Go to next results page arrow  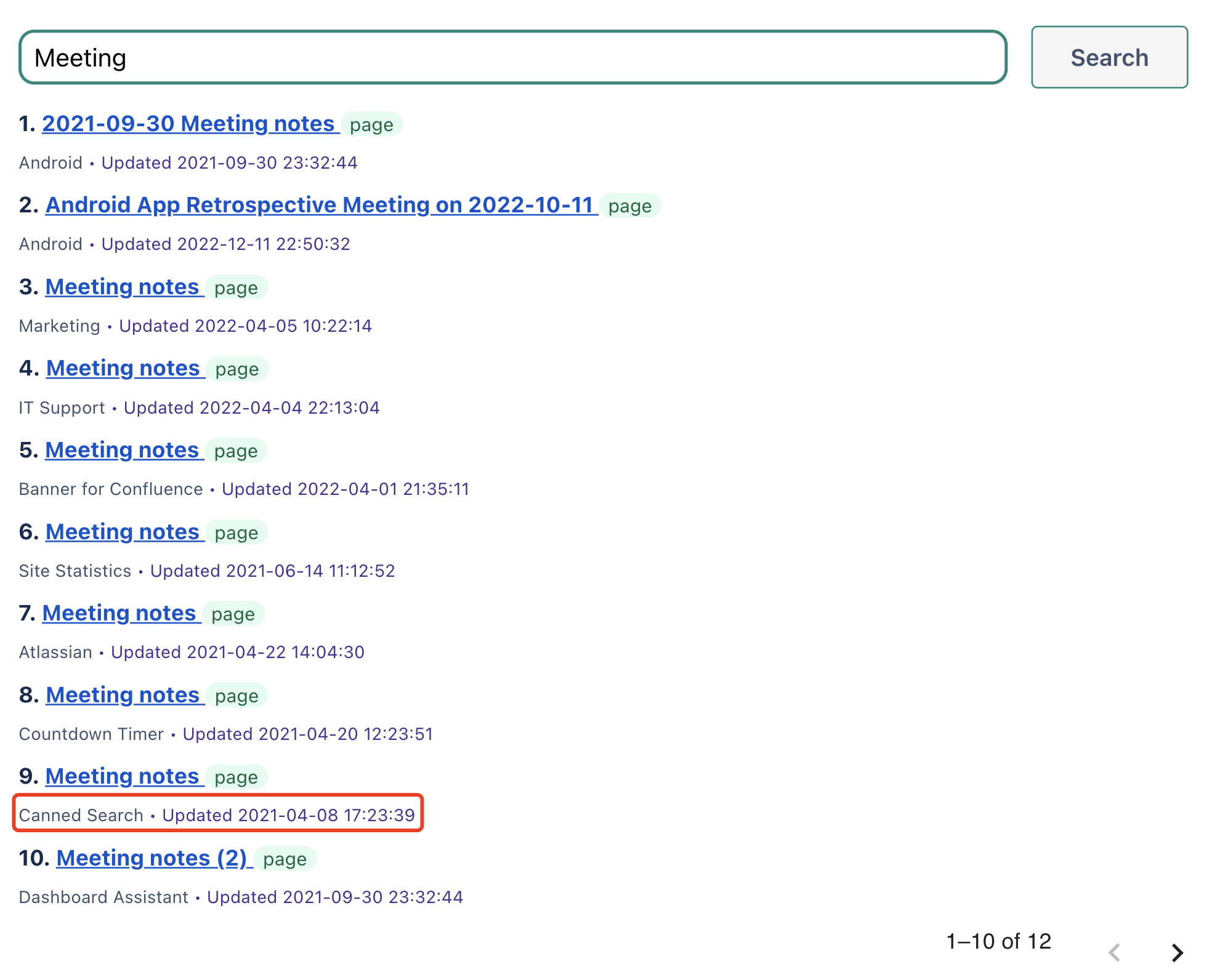click(1177, 952)
